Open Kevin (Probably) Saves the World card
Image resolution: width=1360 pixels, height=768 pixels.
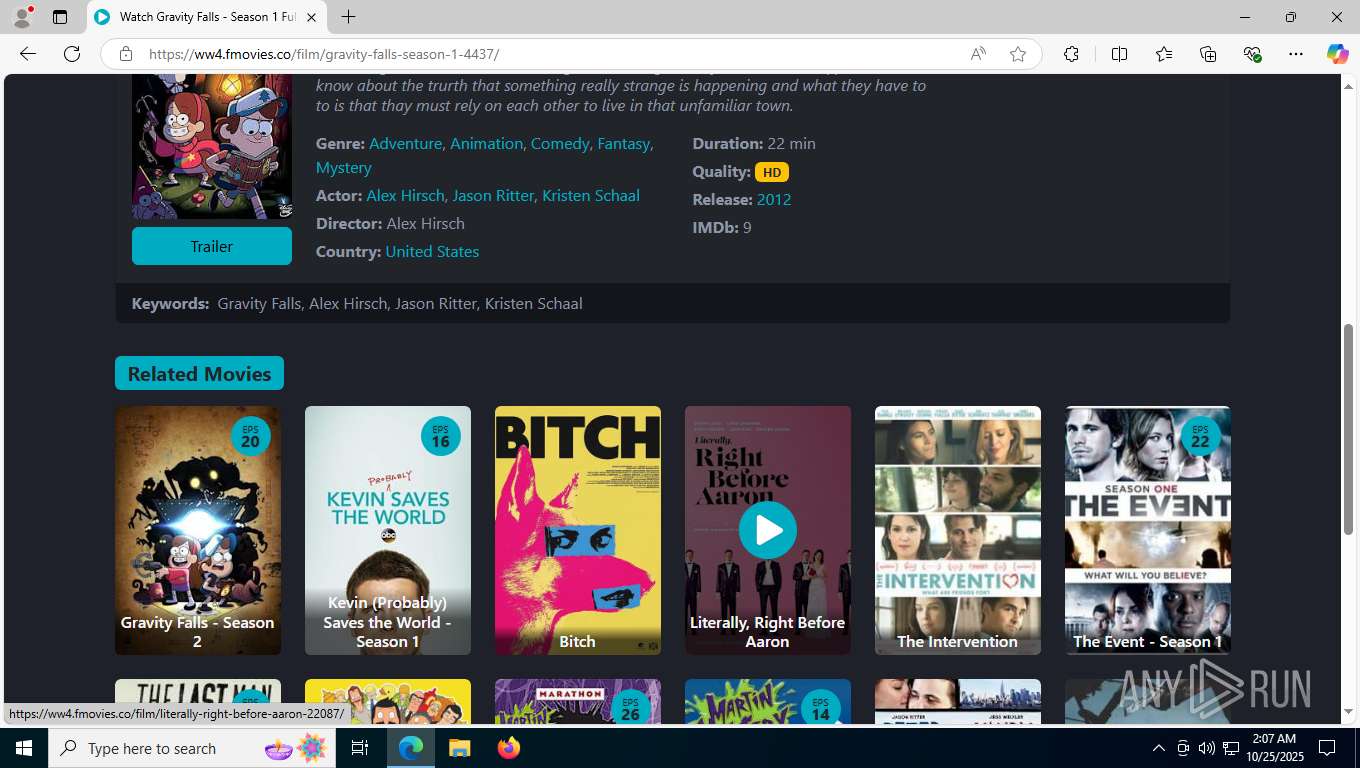pyautogui.click(x=388, y=530)
